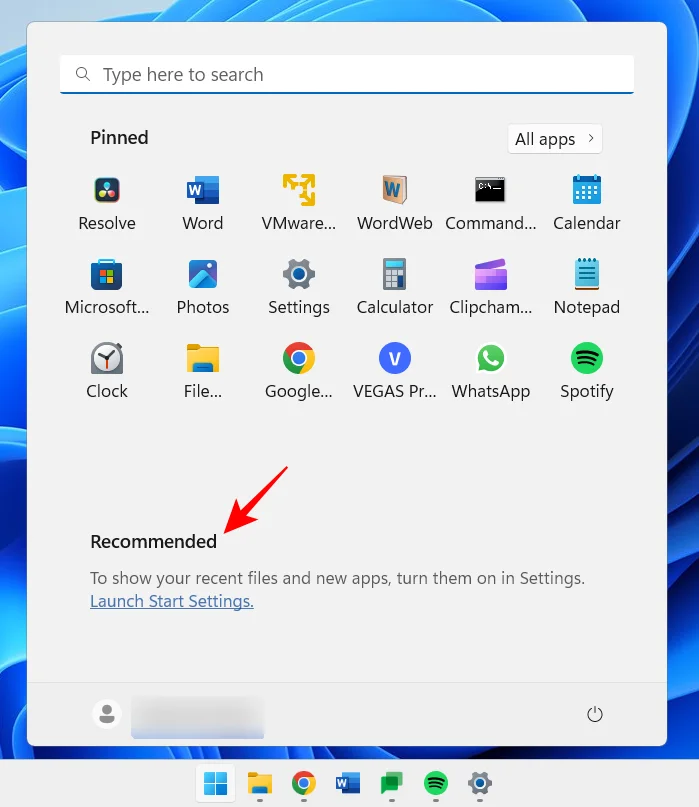The image size is (699, 807).
Task: Open Word from the taskbar
Action: tap(348, 783)
